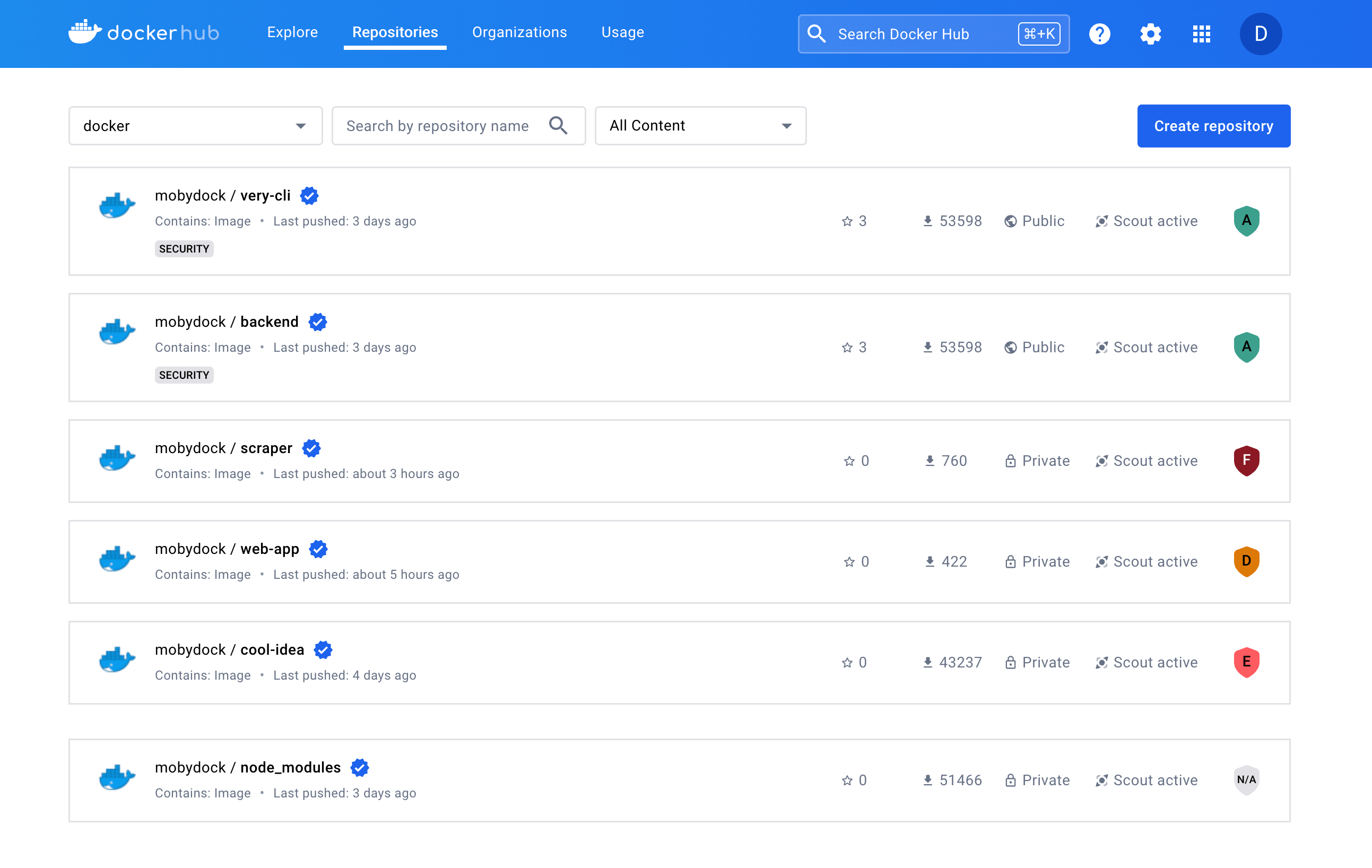Click the Private lock icon on web-app
Image resolution: width=1372 pixels, height=868 pixels.
coord(1010,561)
